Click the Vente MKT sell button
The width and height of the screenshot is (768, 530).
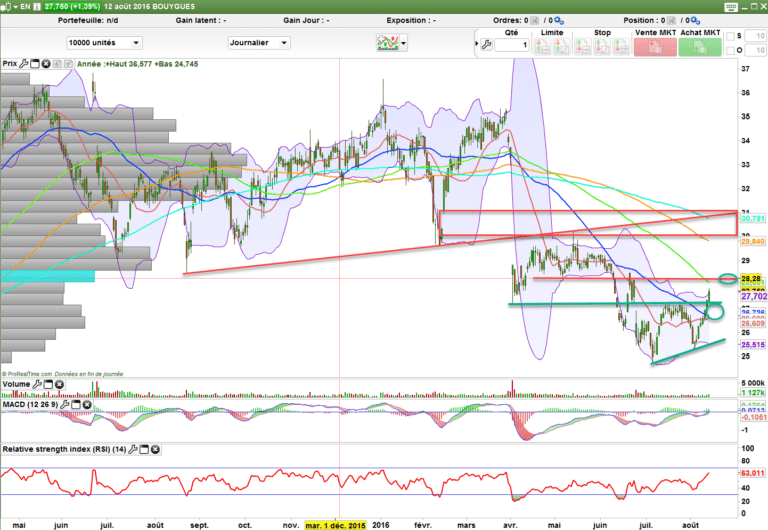coord(656,46)
